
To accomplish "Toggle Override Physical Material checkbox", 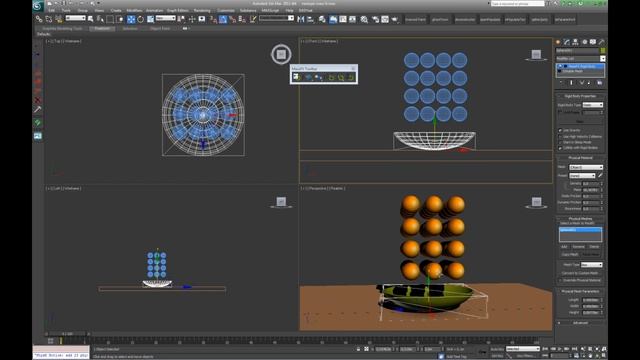I will (560, 280).
